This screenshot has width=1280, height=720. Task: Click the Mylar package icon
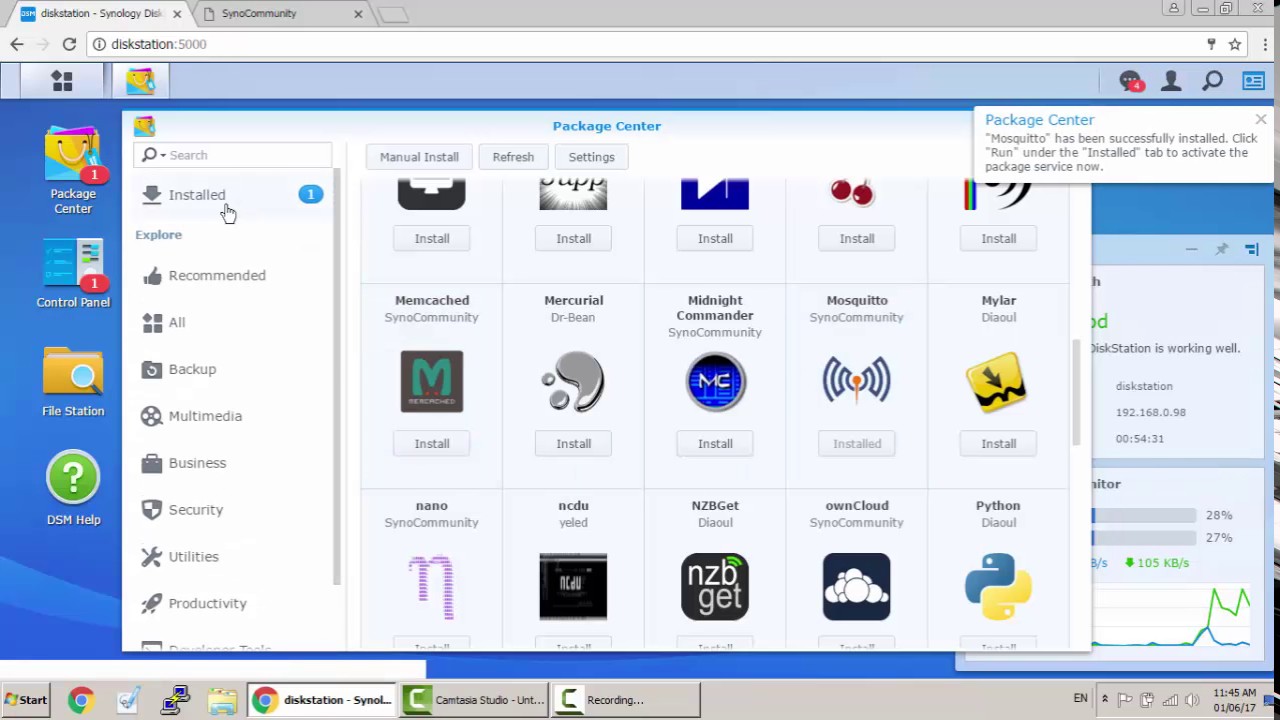coord(998,381)
